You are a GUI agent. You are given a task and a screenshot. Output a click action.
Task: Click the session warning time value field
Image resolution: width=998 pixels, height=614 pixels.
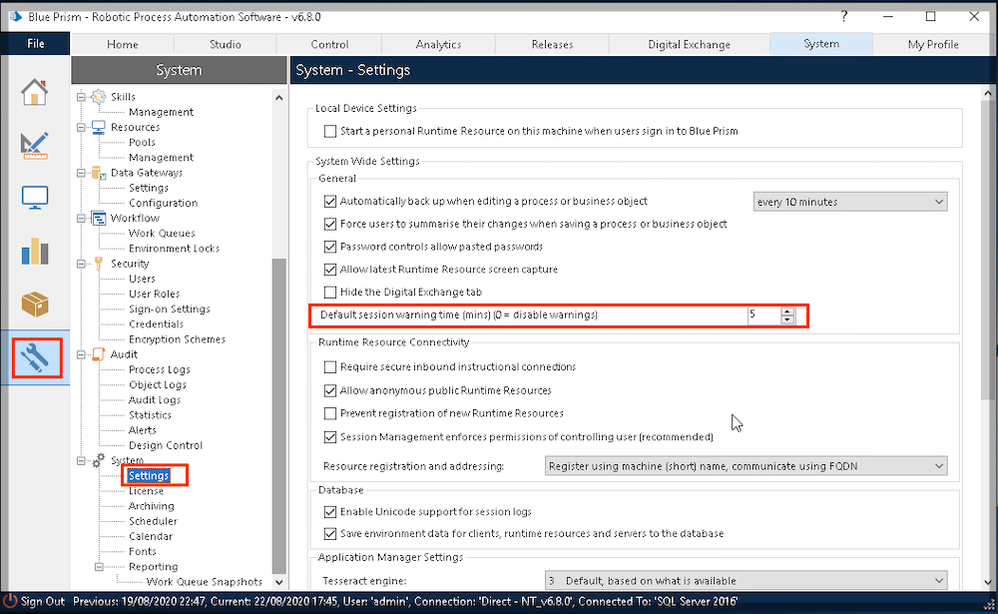pos(764,315)
